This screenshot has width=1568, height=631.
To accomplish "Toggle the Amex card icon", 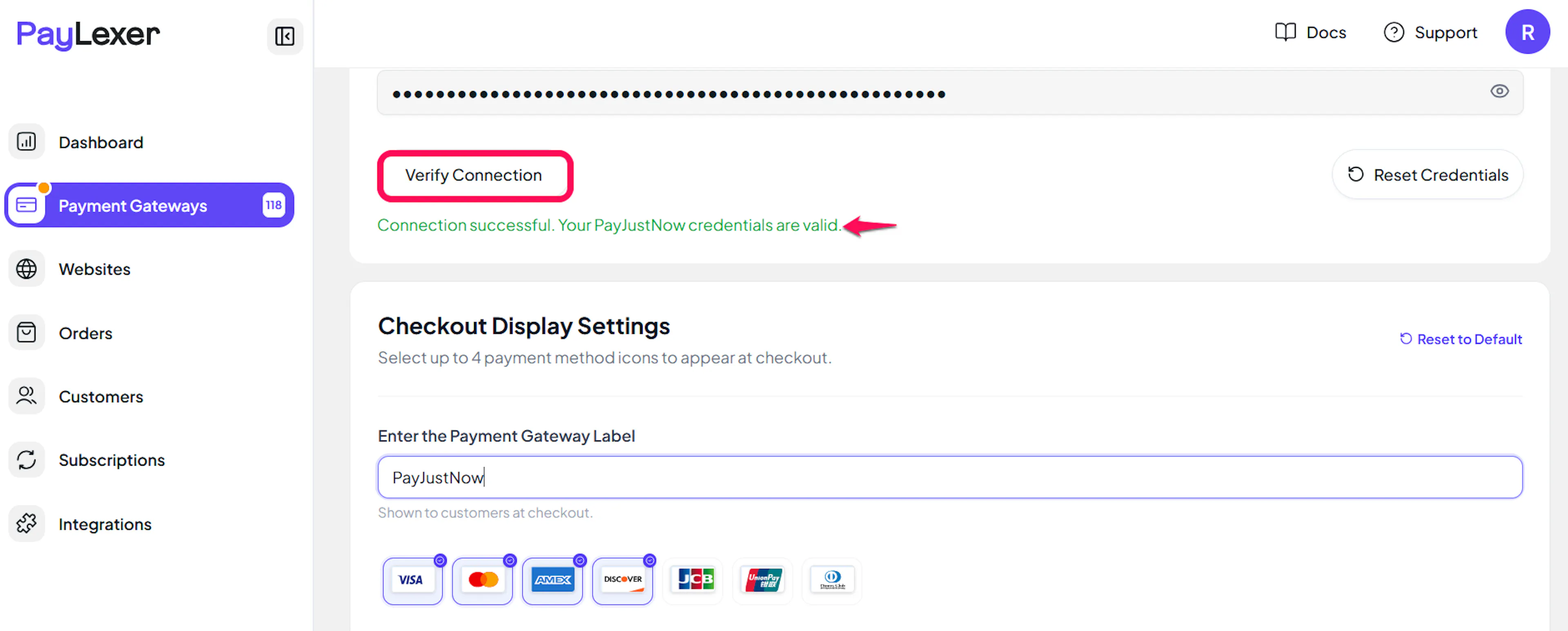I will [552, 580].
